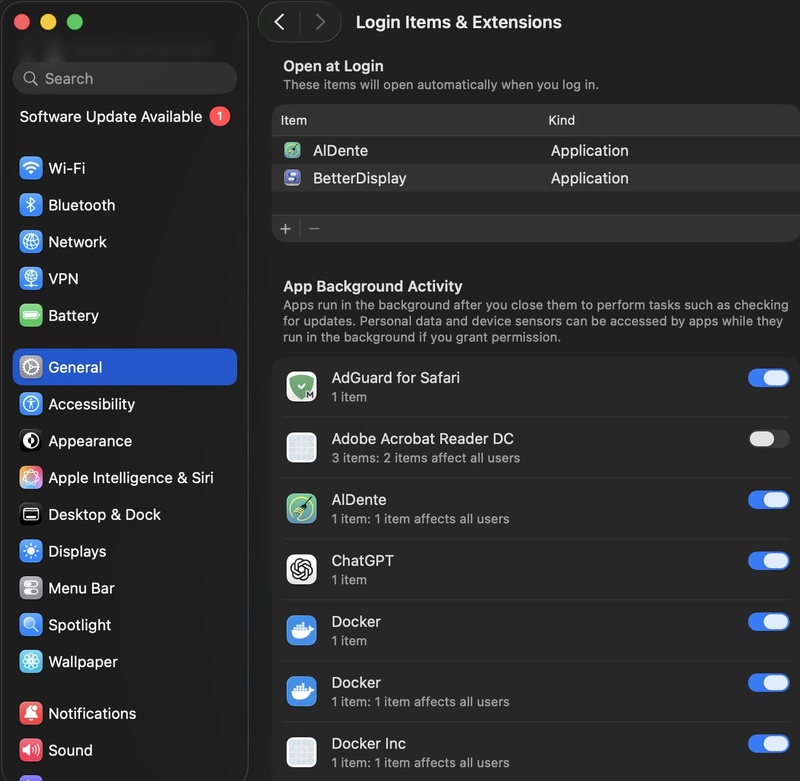The height and width of the screenshot is (781, 800).
Task: Open Apple Intelligence & Siri icon
Action: pyautogui.click(x=31, y=477)
